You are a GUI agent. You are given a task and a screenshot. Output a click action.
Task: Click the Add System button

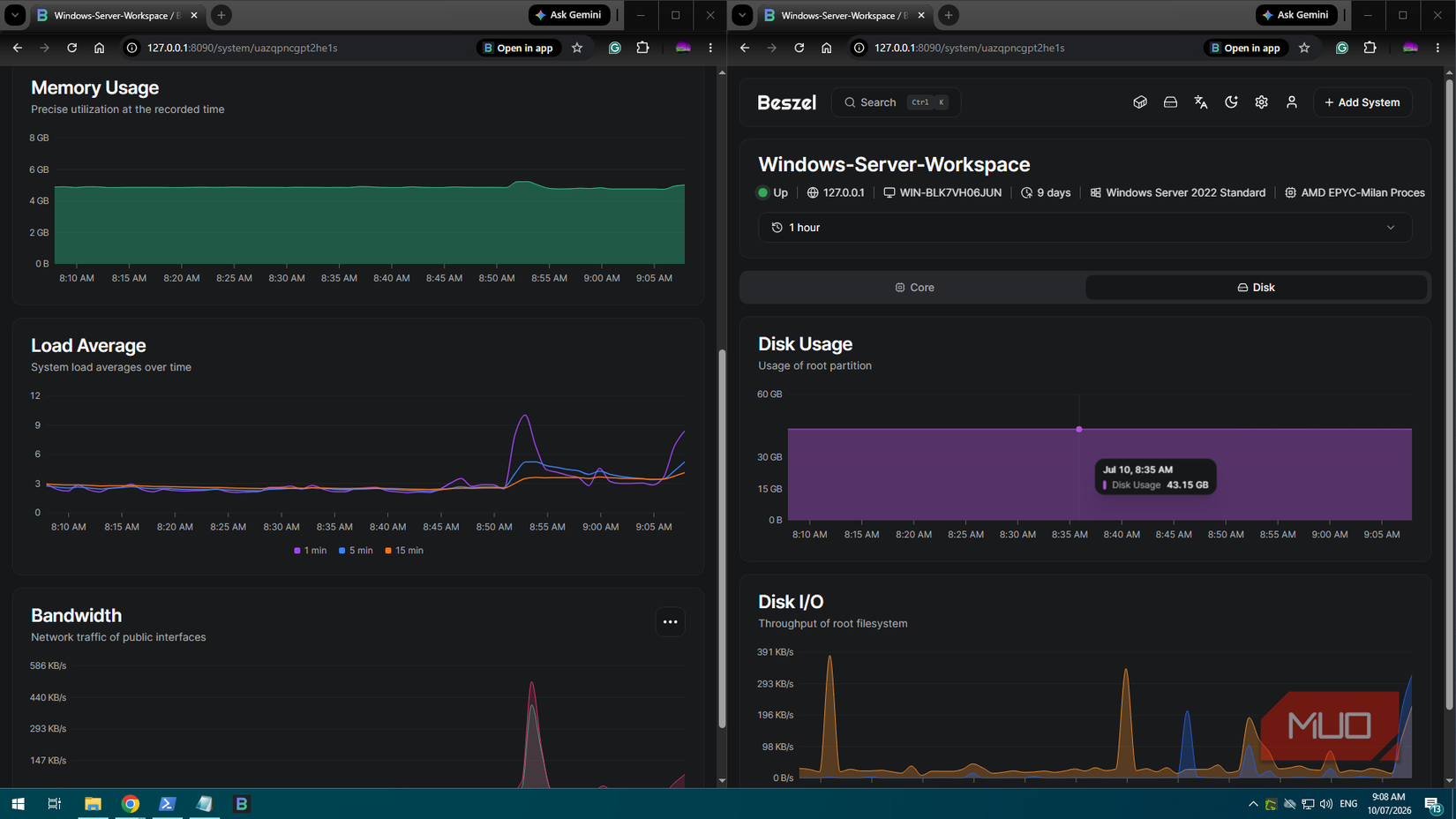(x=1362, y=102)
